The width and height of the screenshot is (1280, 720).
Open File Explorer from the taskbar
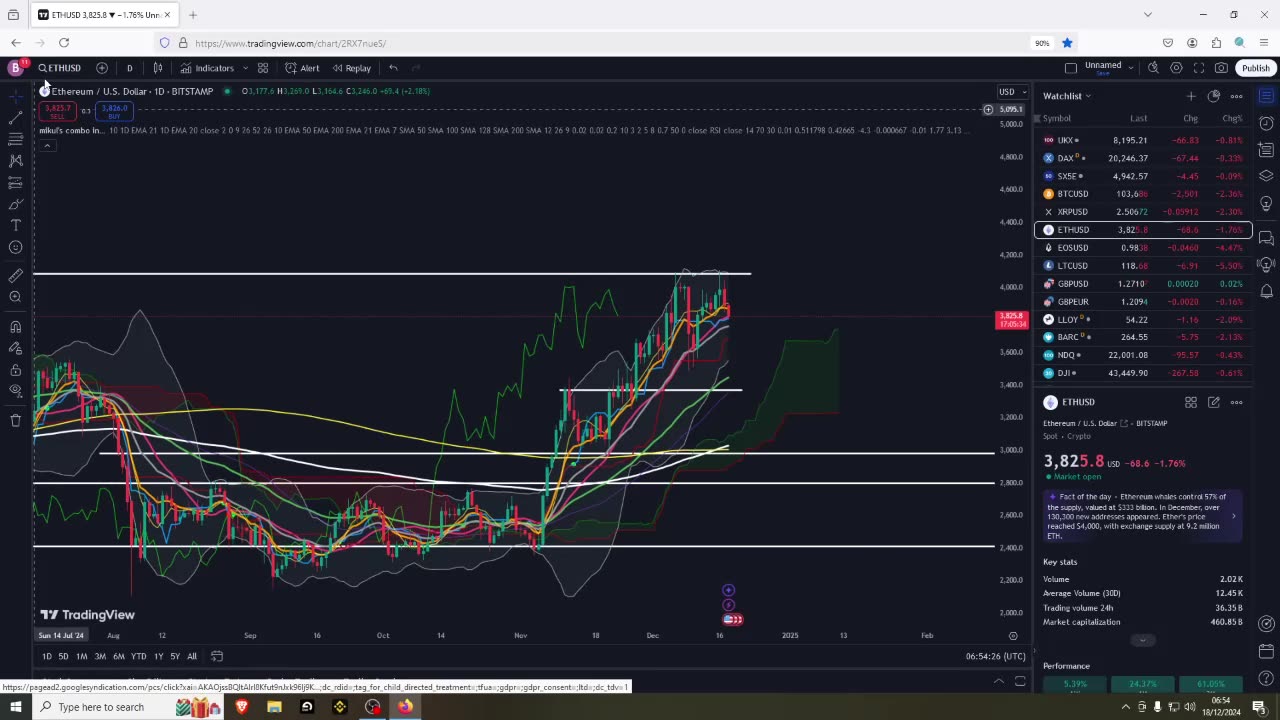[x=274, y=707]
